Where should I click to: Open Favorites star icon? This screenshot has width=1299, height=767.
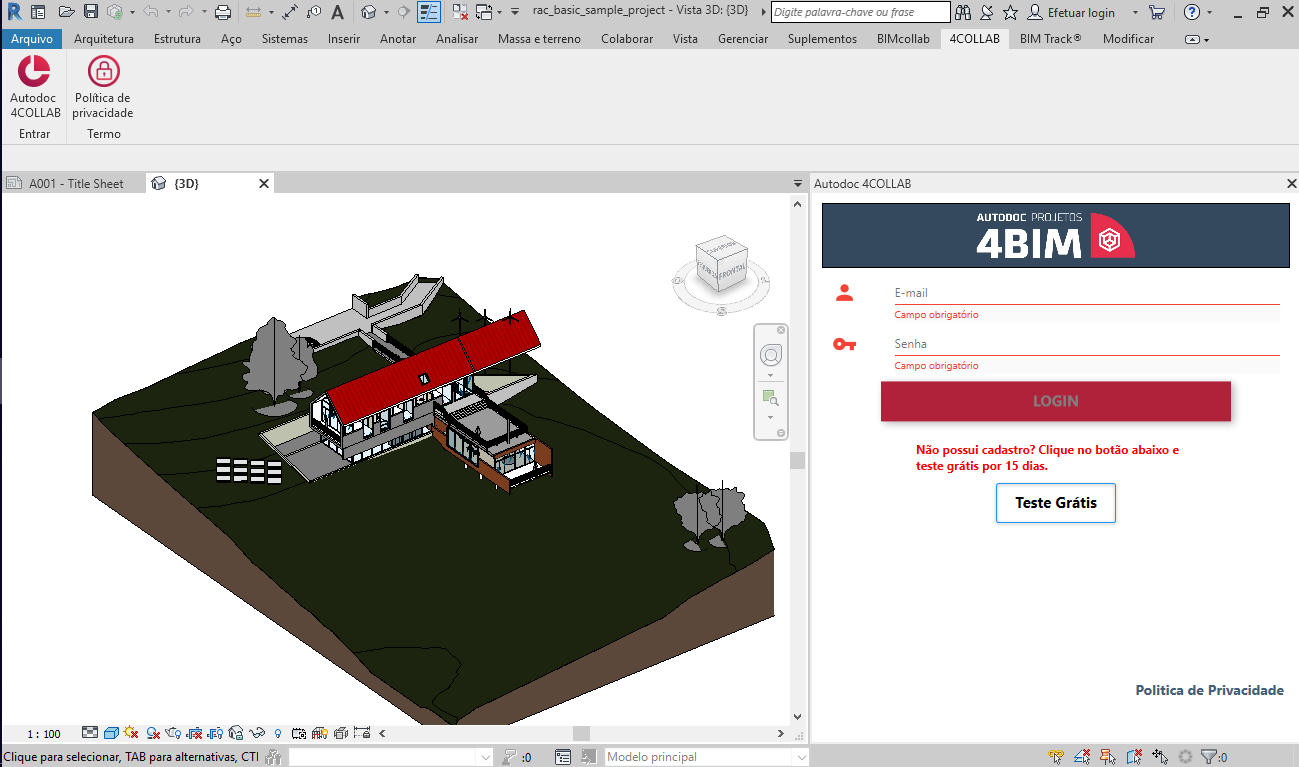[x=1010, y=12]
